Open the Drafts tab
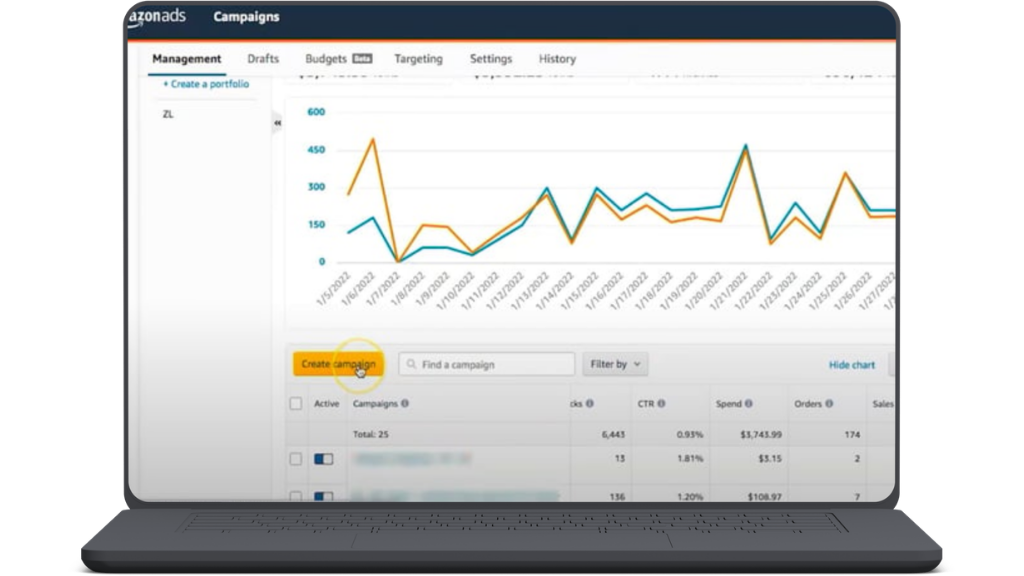This screenshot has height=576, width=1024. (x=263, y=59)
